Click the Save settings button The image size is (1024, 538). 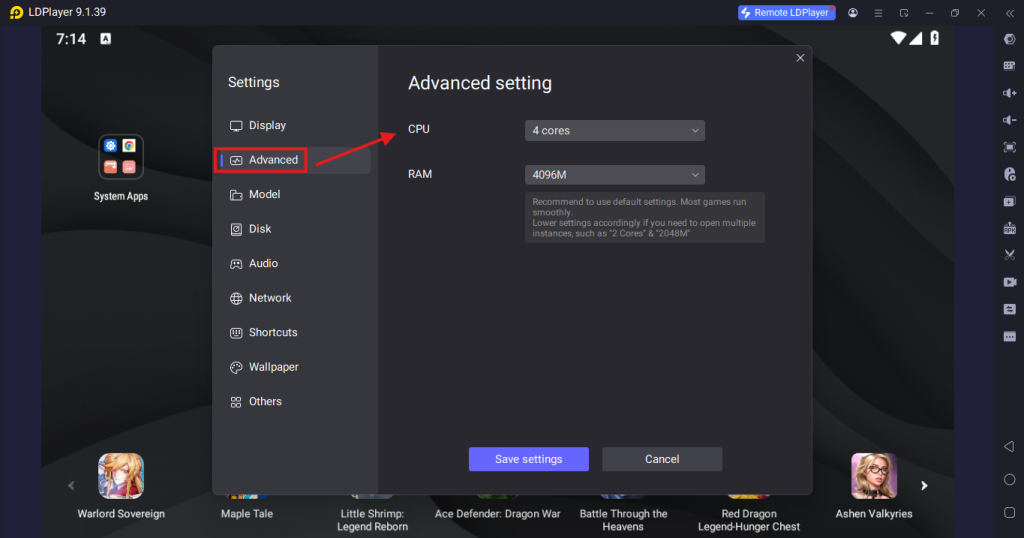coord(528,459)
